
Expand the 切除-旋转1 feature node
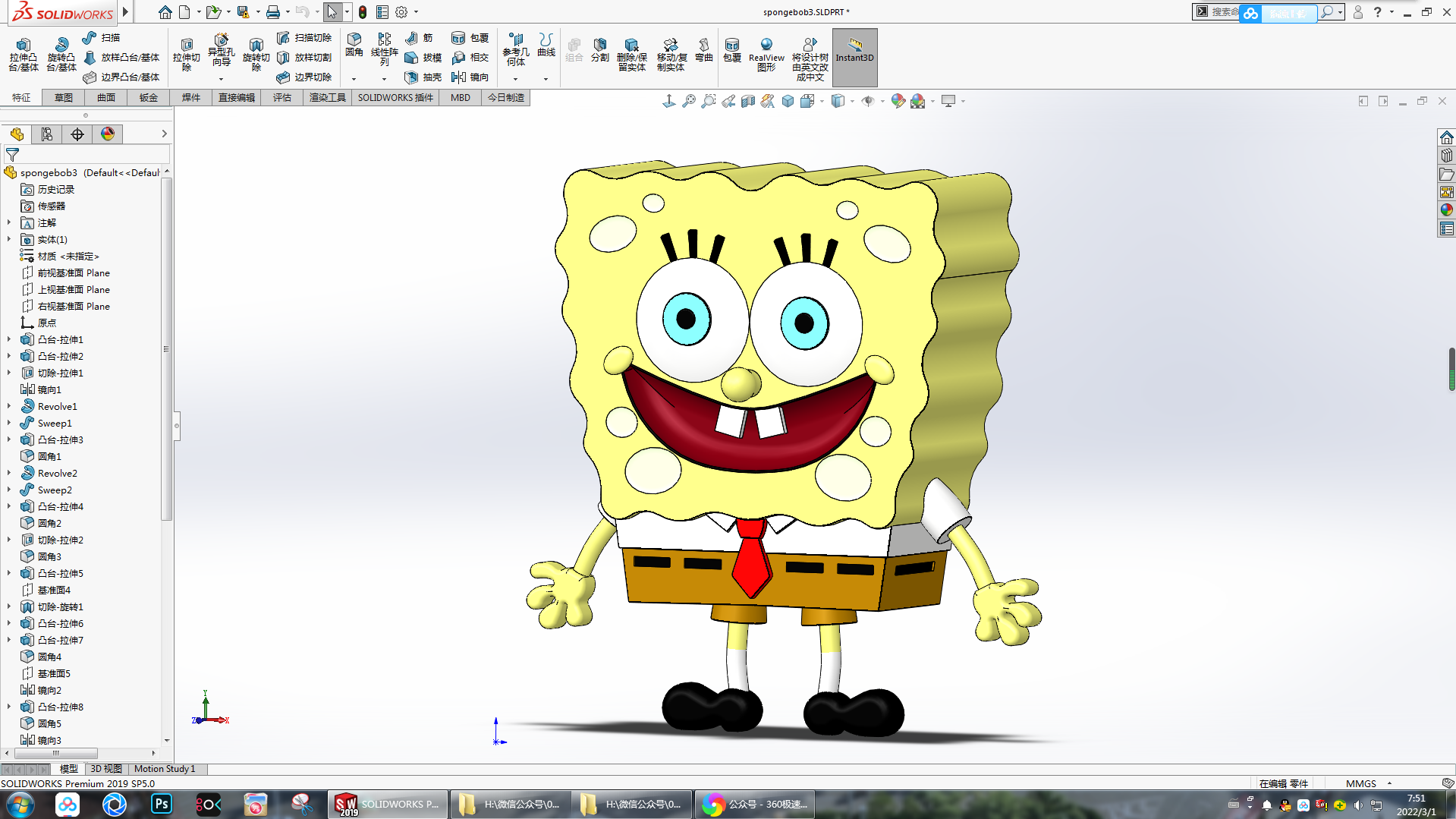click(x=9, y=606)
